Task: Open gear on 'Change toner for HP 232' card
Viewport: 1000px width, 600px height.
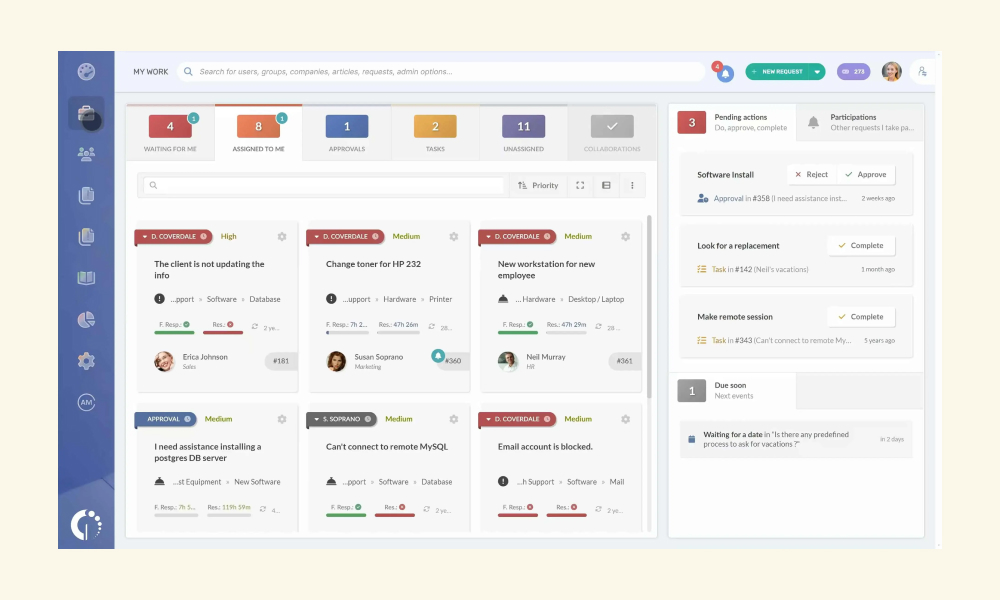Action: coord(453,237)
